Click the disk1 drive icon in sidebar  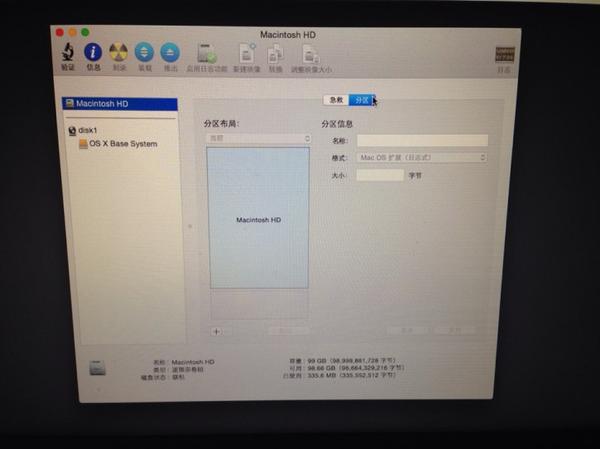tap(72, 131)
